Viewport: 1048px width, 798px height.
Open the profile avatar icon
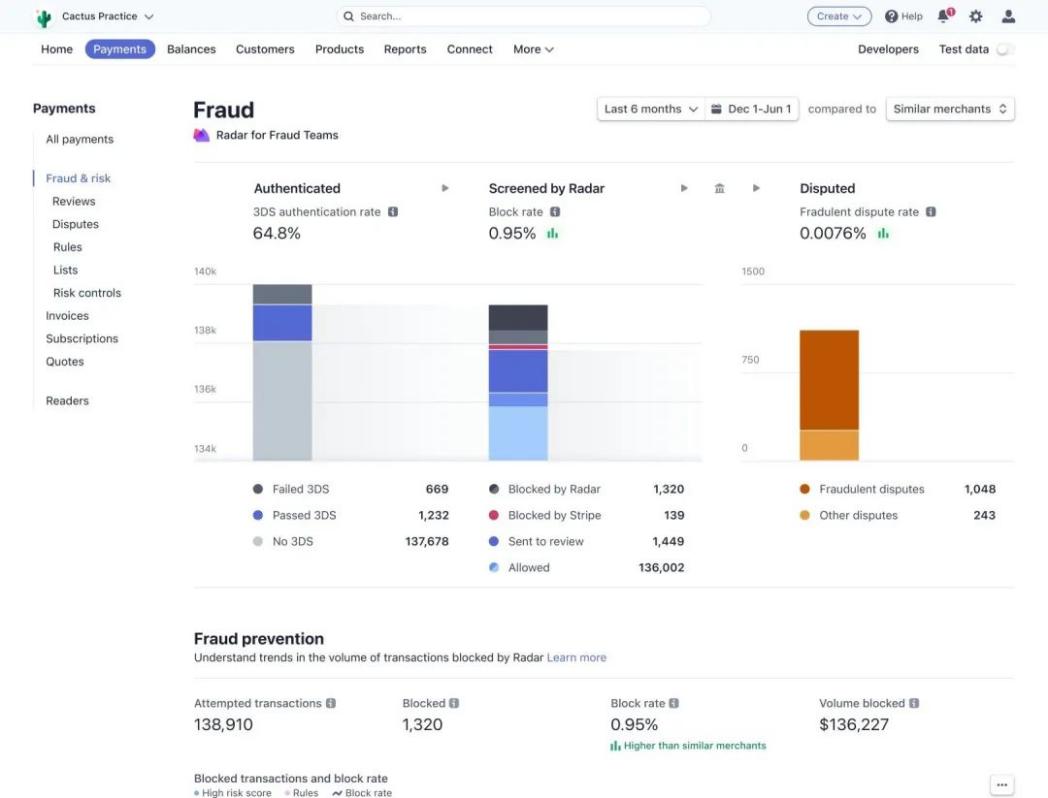(x=1008, y=16)
